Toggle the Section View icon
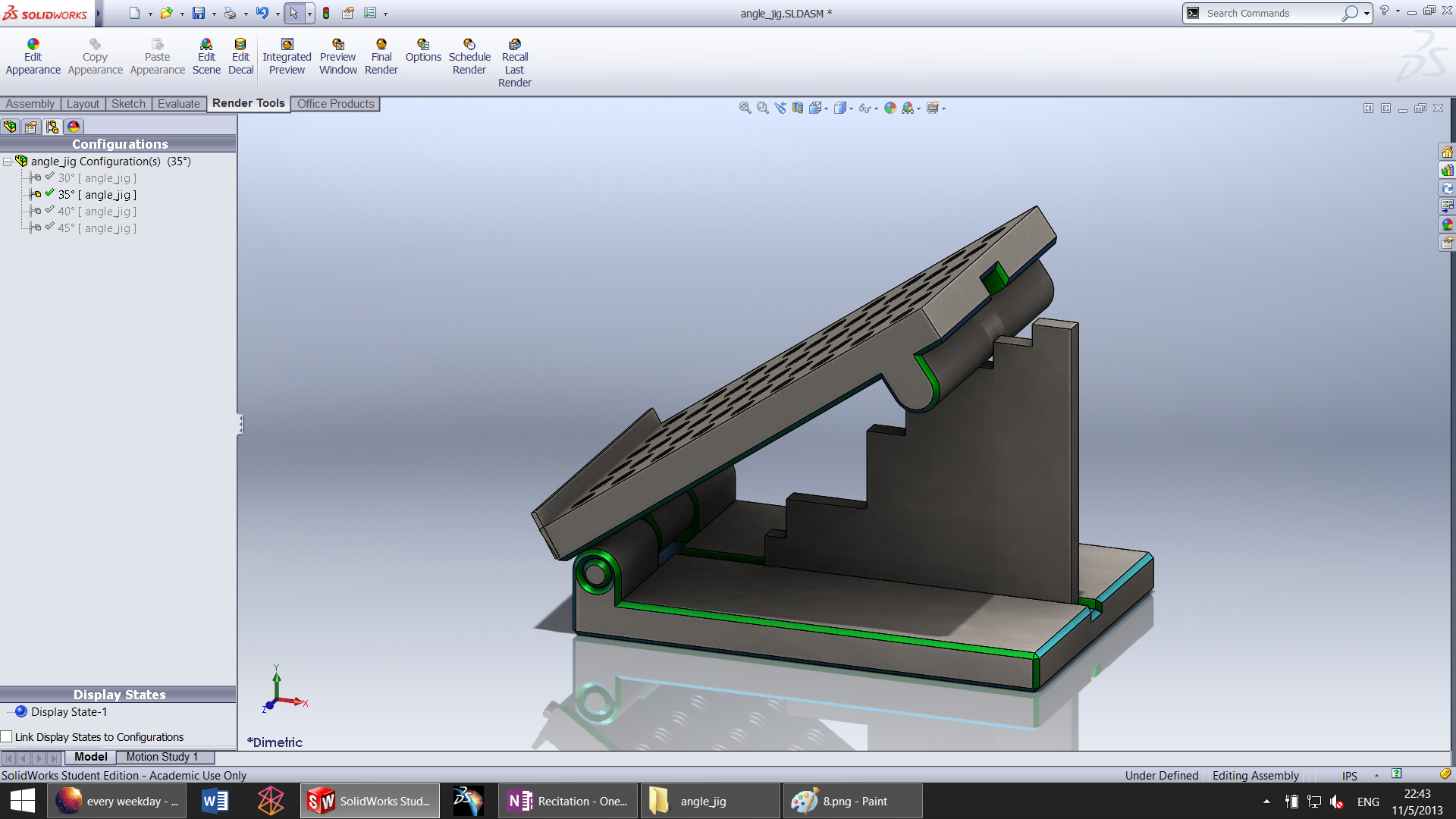 (797, 108)
